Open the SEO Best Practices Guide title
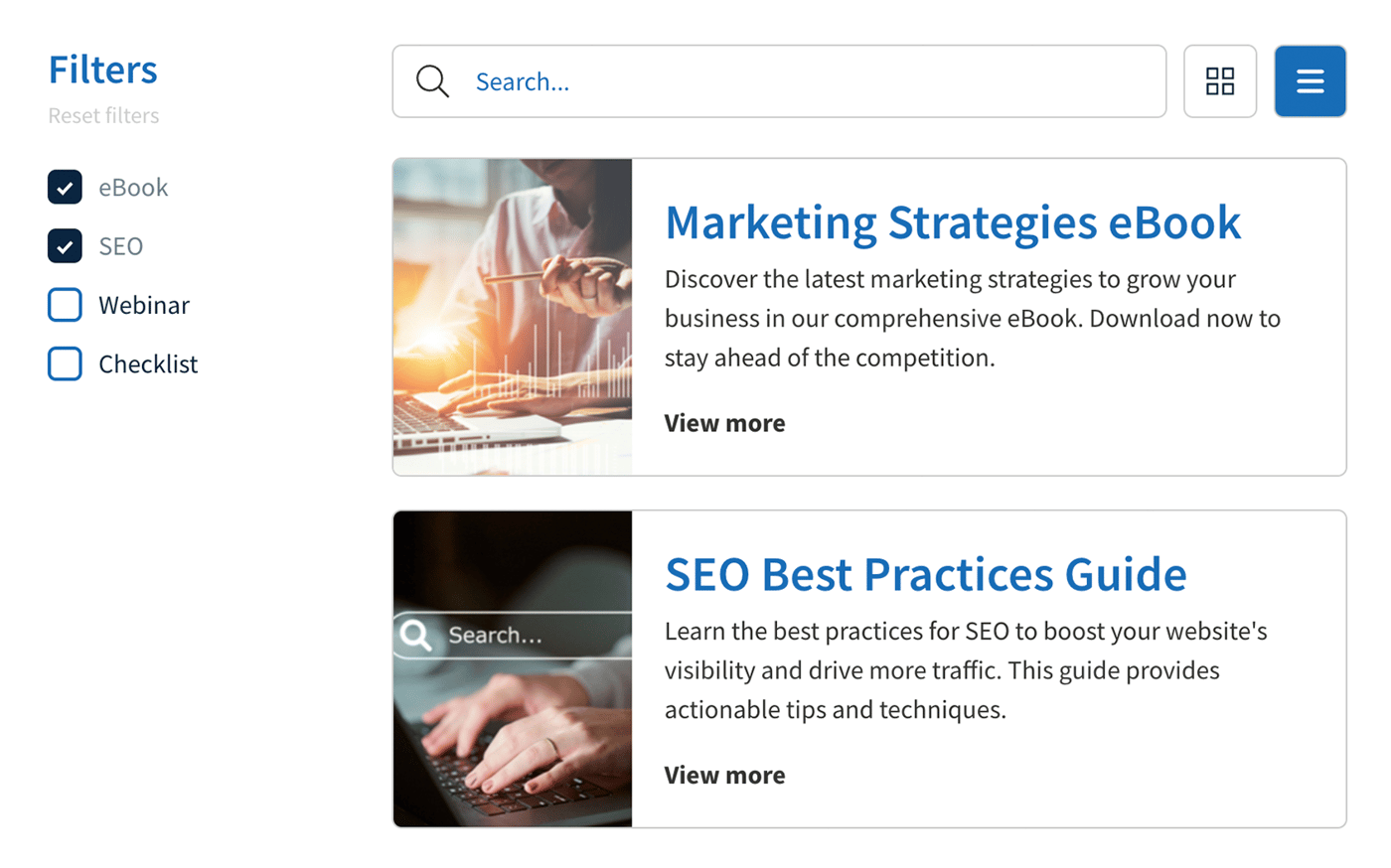This screenshot has width=1391, height=868. [x=925, y=574]
